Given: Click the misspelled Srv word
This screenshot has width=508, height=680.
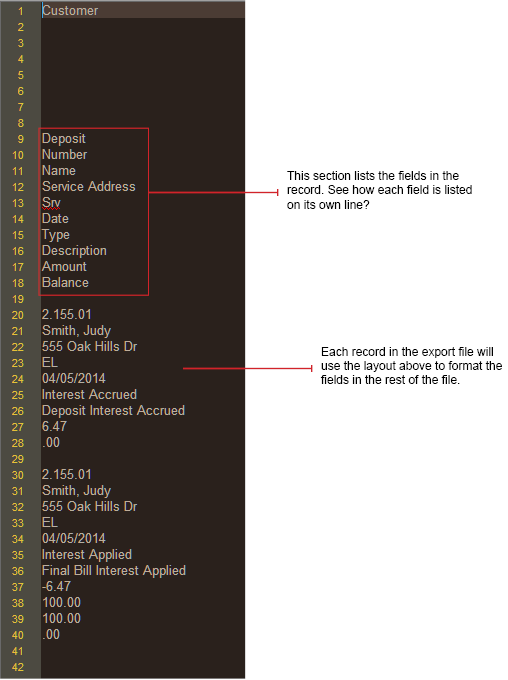Looking at the screenshot, I should [51, 203].
